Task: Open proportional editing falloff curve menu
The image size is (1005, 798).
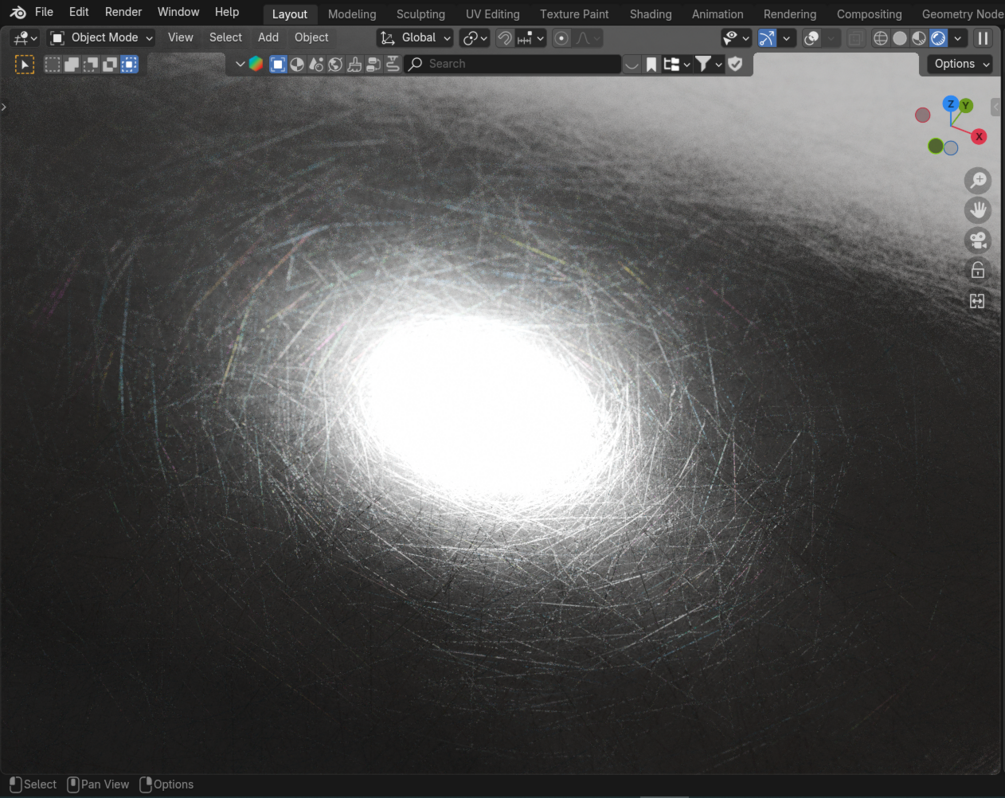Action: [587, 38]
